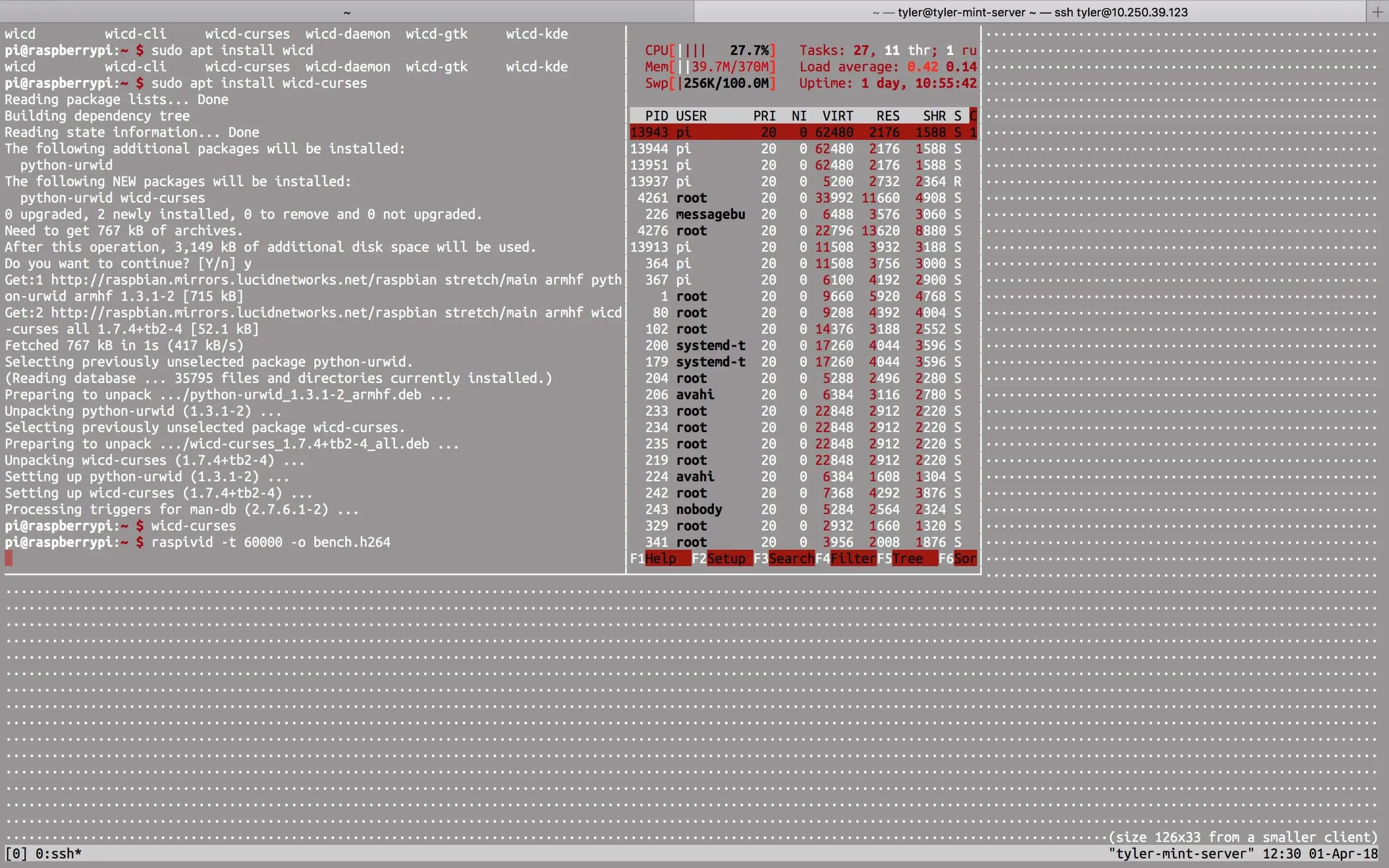Image resolution: width=1389 pixels, height=868 pixels.
Task: Click F4 Filter in htop footer
Action: (x=852, y=558)
